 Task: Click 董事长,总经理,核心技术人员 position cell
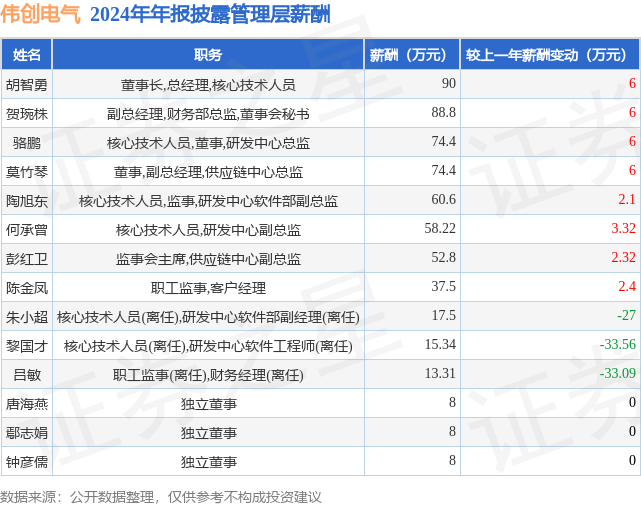208,85
